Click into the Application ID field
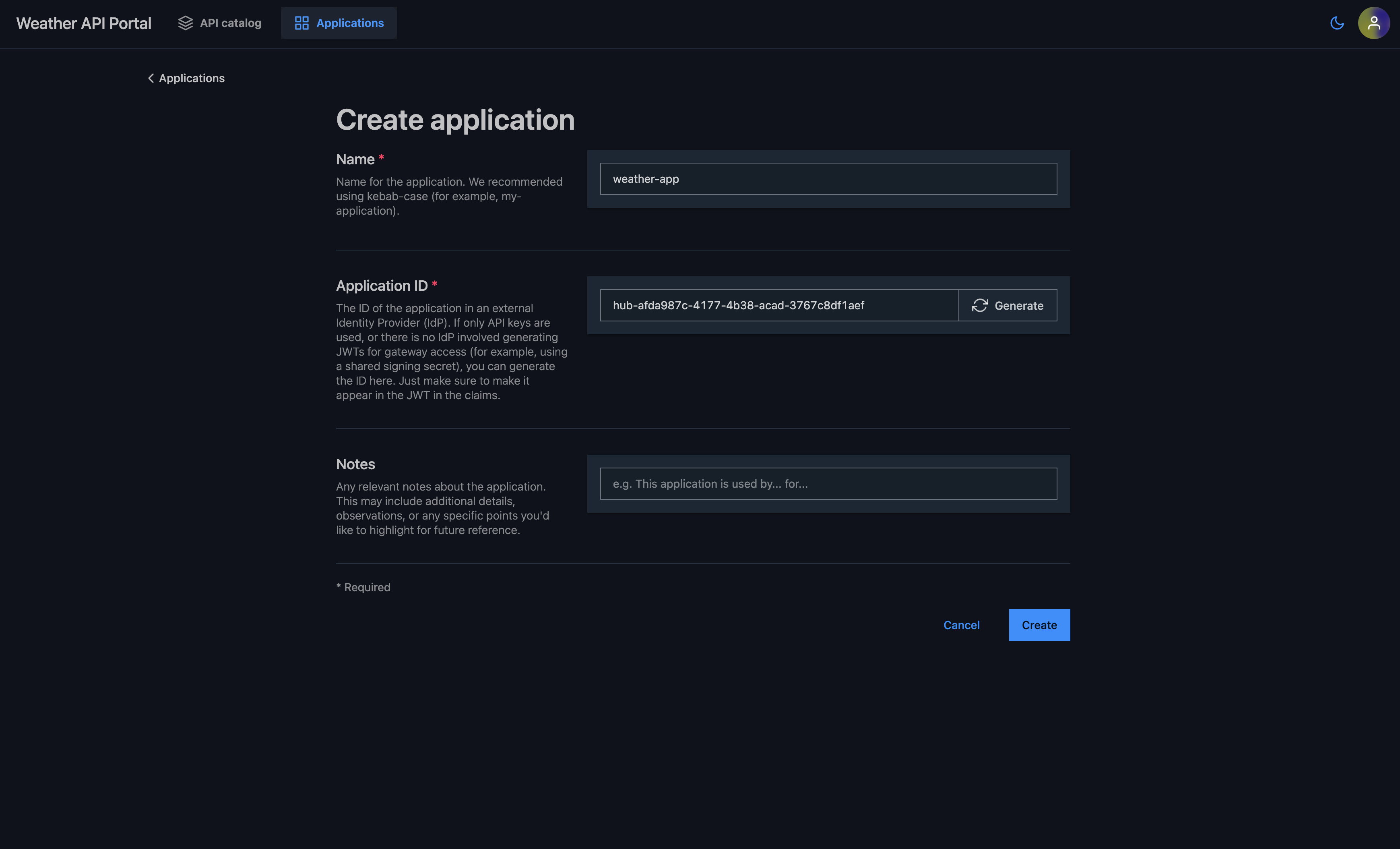 [778, 305]
